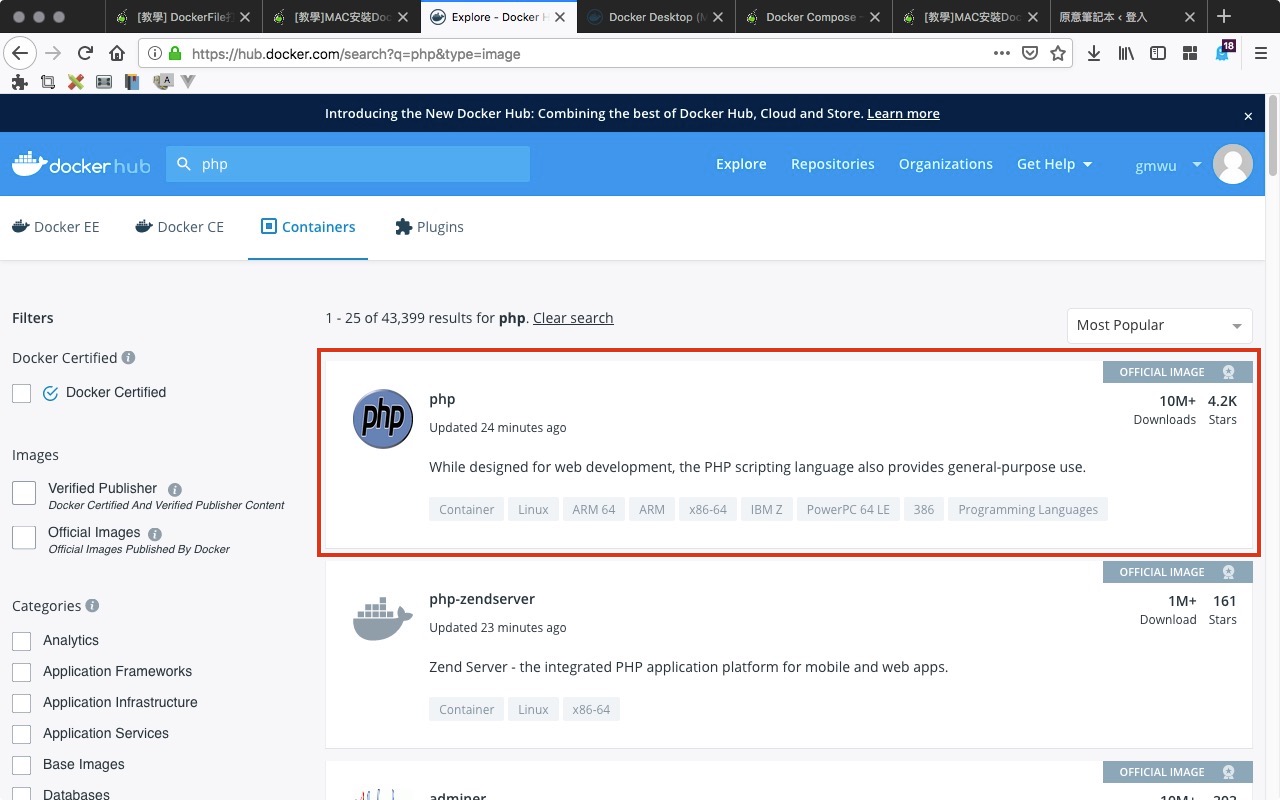Click the Clear search link
This screenshot has width=1280, height=800.
573,318
